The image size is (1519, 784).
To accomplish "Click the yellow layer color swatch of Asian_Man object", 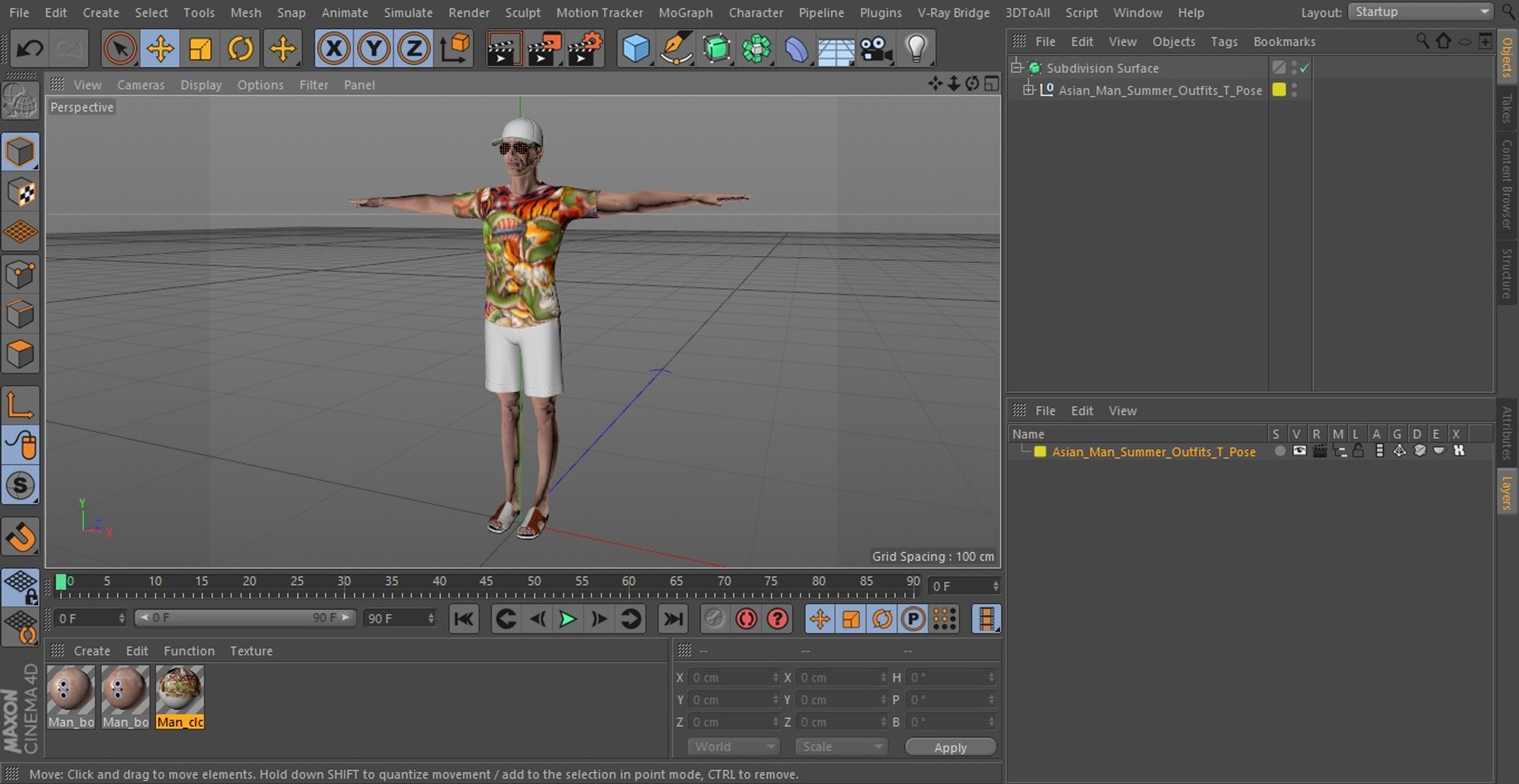I will pyautogui.click(x=1278, y=89).
